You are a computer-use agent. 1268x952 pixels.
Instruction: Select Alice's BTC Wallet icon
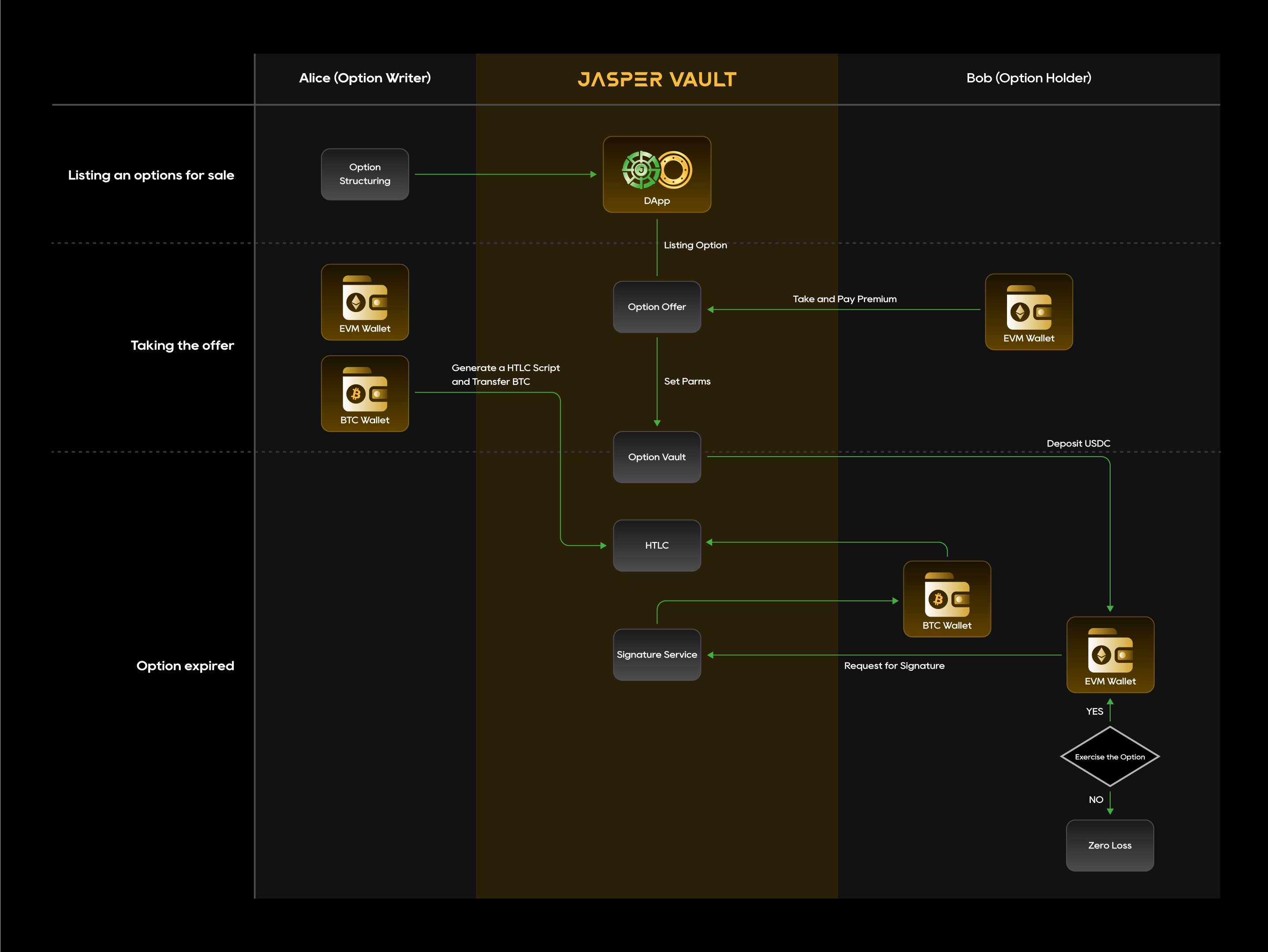tap(365, 394)
